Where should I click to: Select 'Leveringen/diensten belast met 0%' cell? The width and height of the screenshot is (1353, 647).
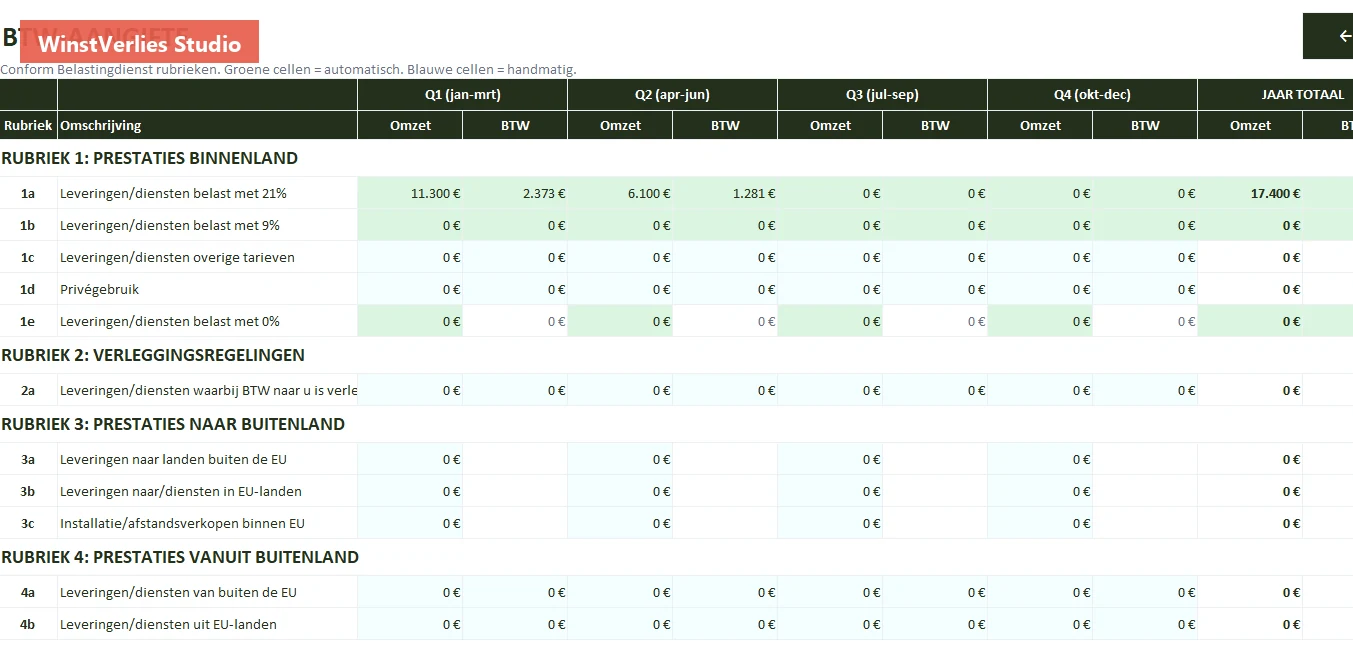(x=207, y=321)
